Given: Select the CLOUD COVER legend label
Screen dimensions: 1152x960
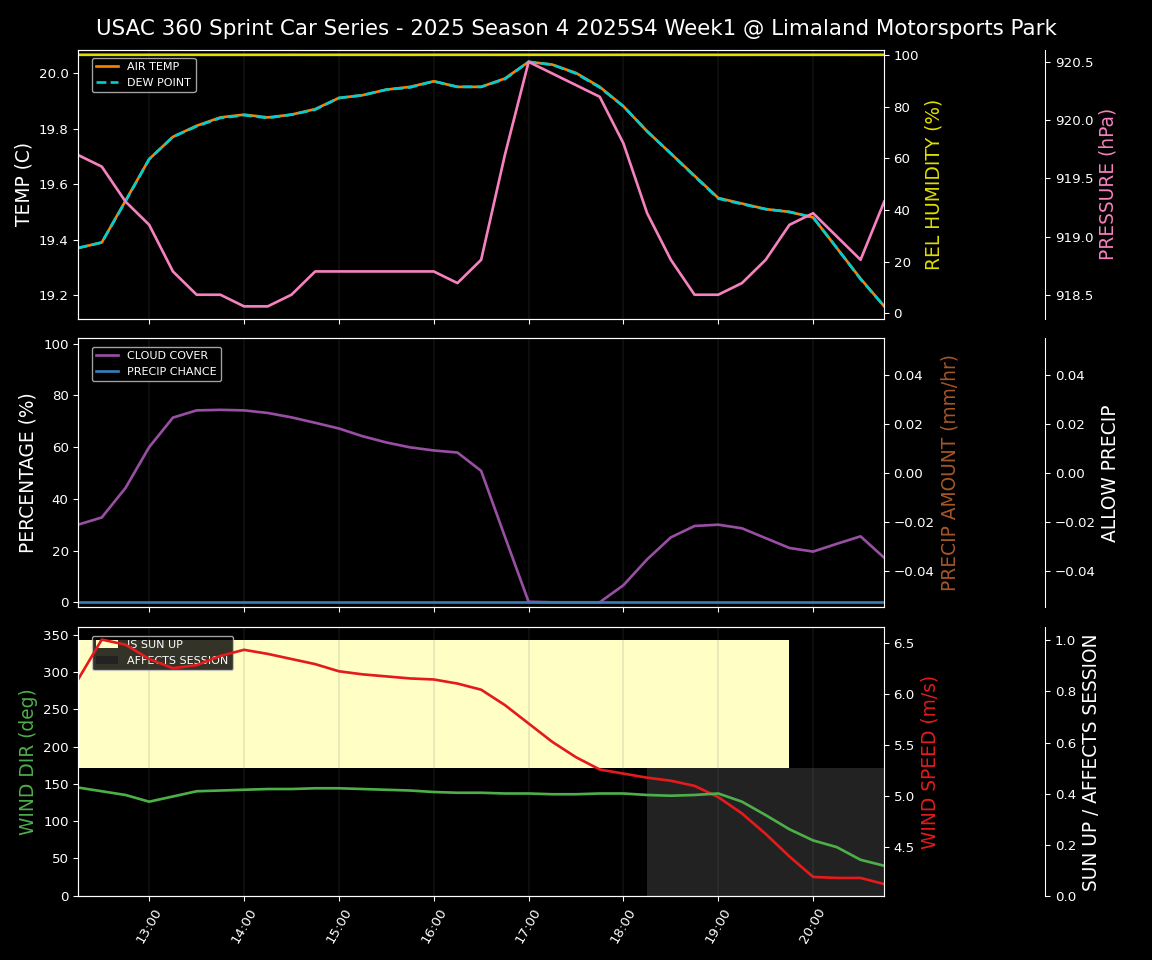Looking at the screenshot, I should coord(167,356).
